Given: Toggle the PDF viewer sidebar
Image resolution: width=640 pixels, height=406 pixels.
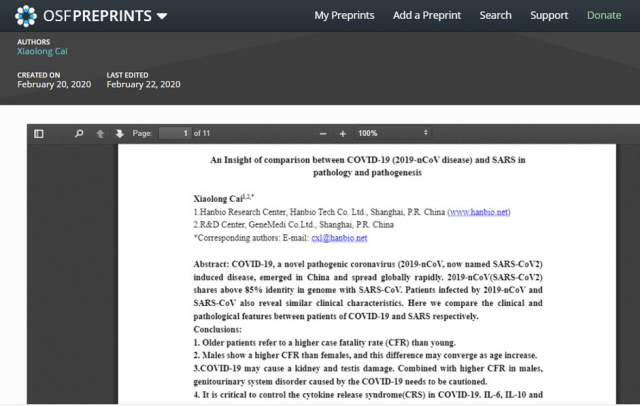Looking at the screenshot, I should pos(39,133).
